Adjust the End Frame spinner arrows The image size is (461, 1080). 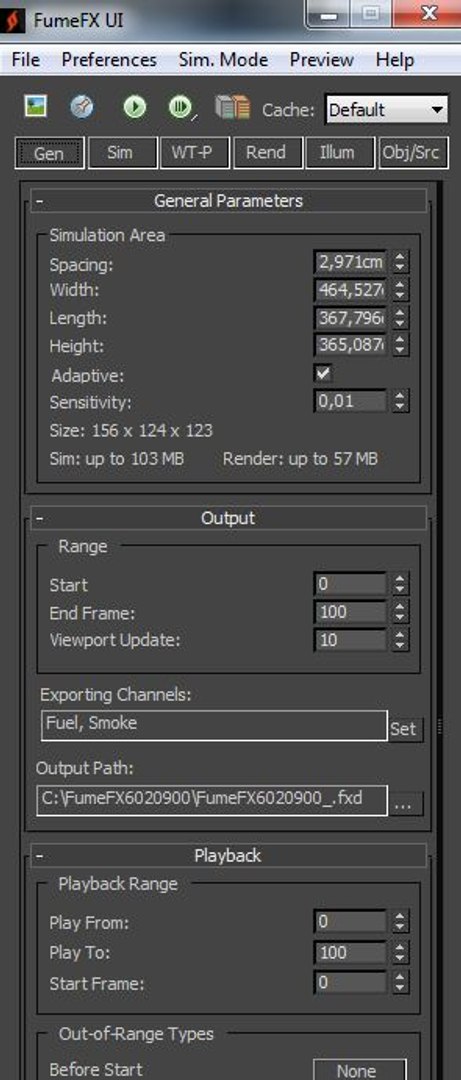click(x=400, y=612)
